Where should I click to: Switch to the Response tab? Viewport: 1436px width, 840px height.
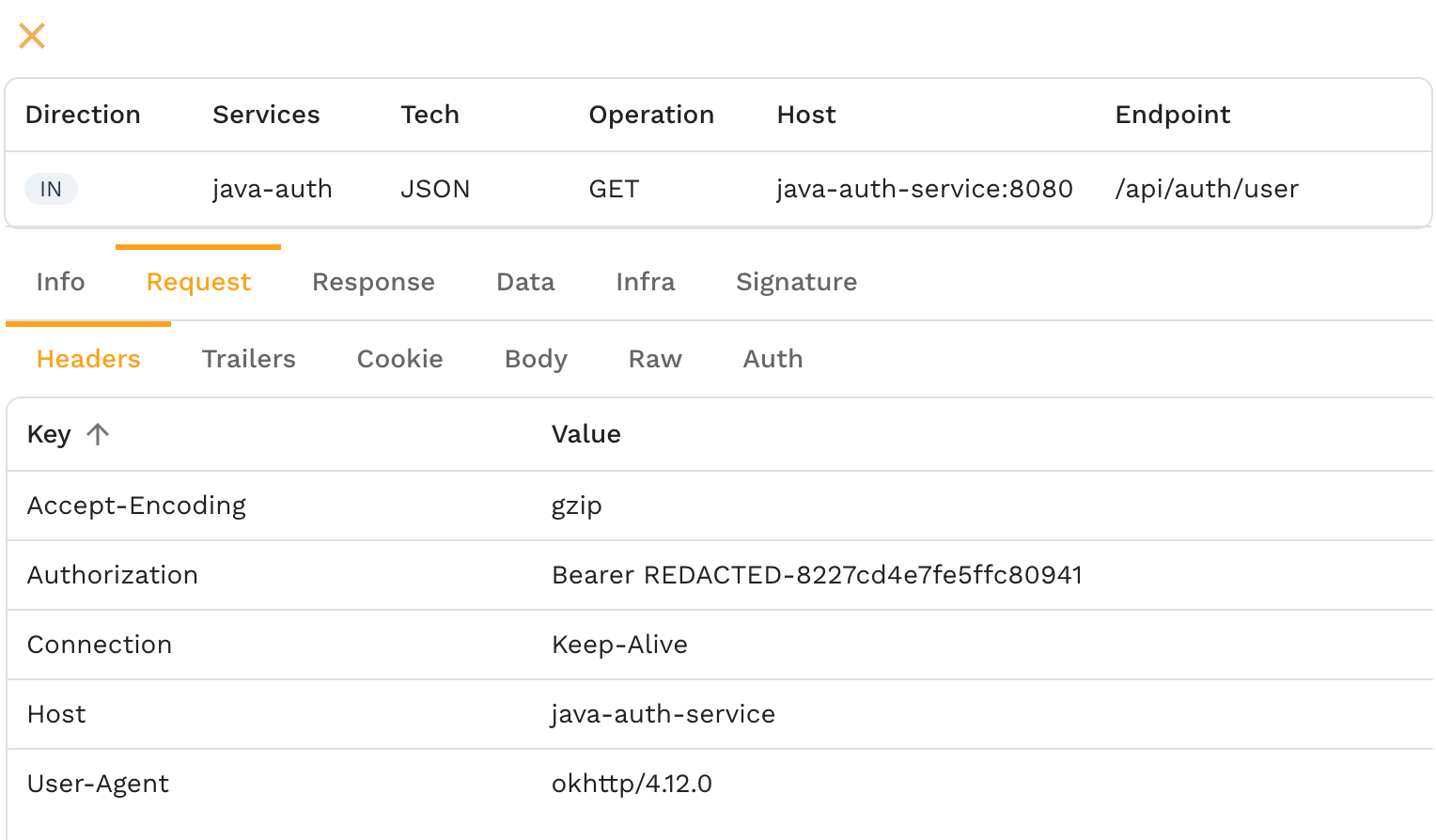coord(373,282)
